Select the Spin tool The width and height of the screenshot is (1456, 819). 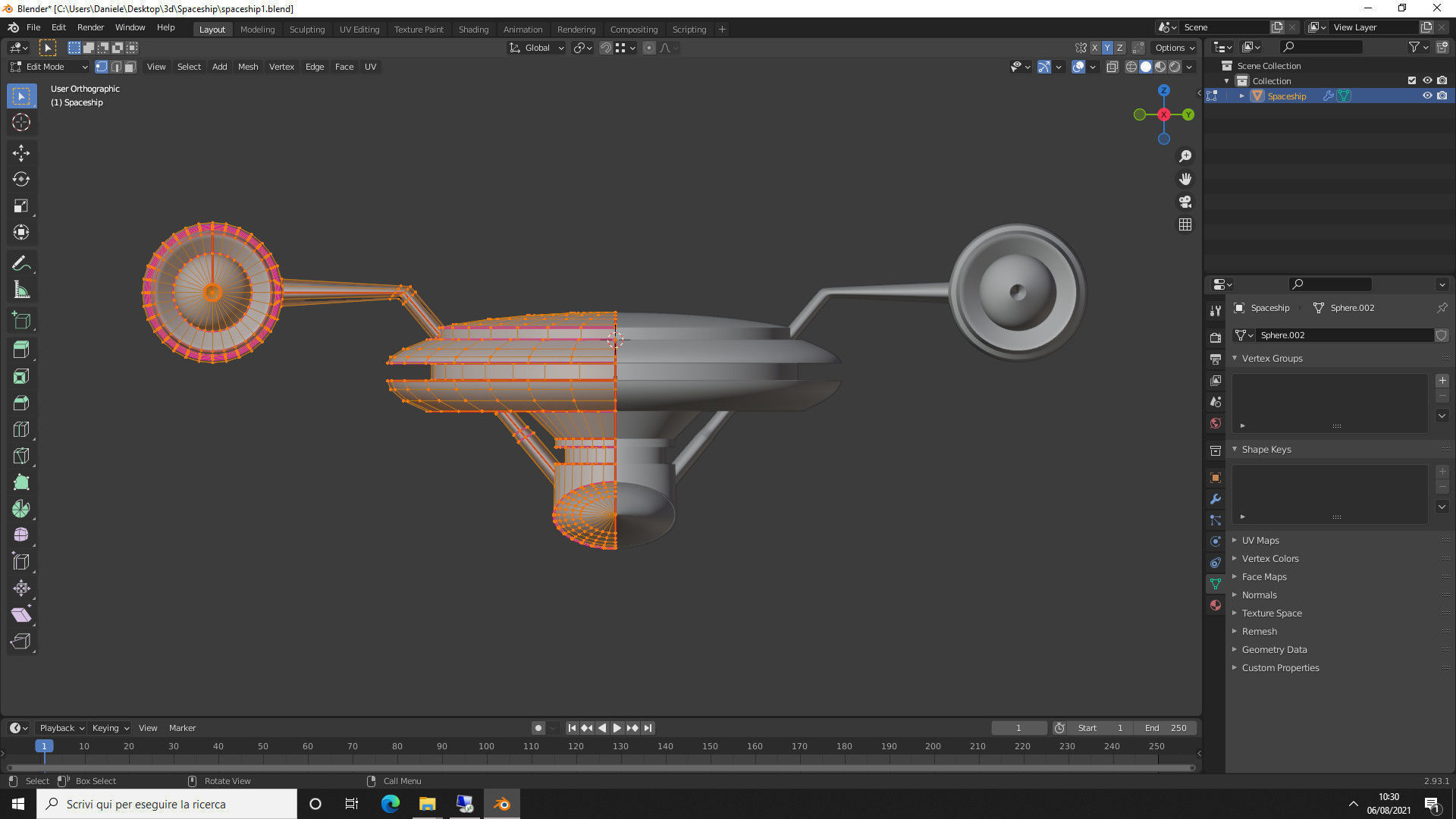[21, 509]
